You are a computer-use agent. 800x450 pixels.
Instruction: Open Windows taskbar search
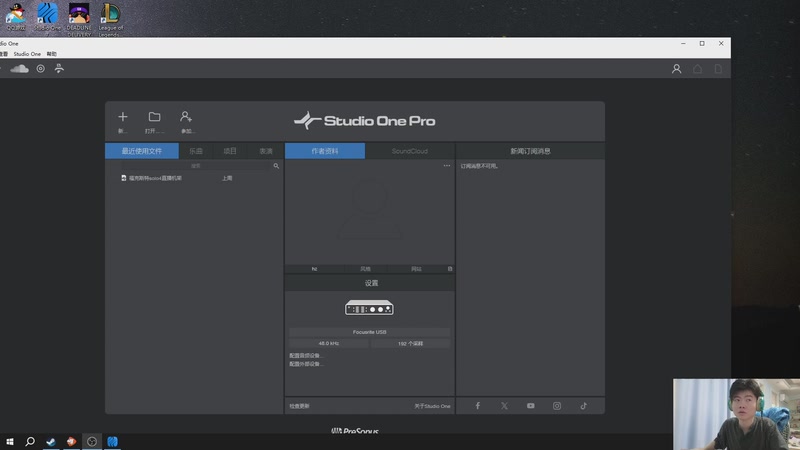point(30,441)
